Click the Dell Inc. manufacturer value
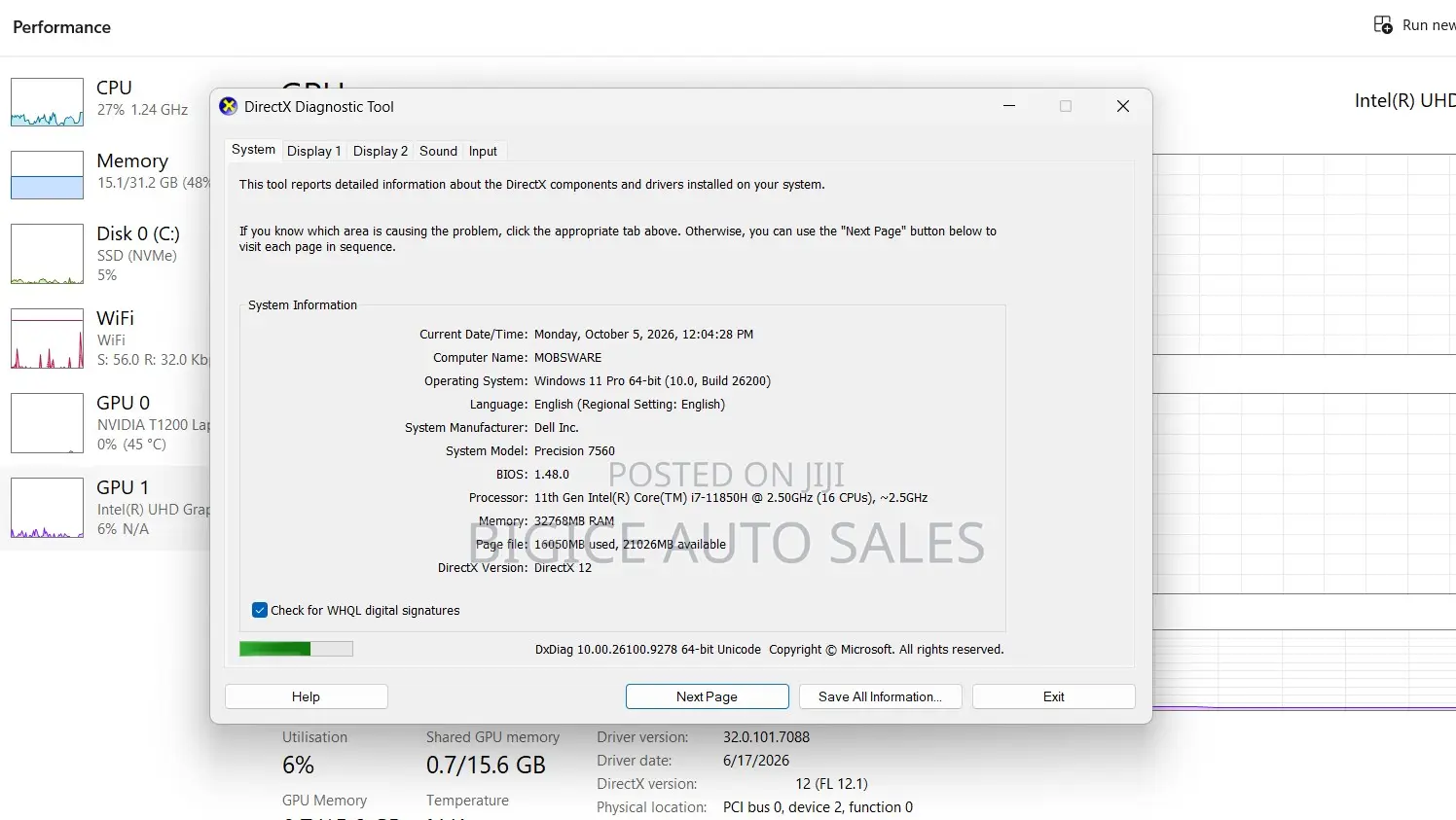Image resolution: width=1456 pixels, height=820 pixels. [557, 428]
